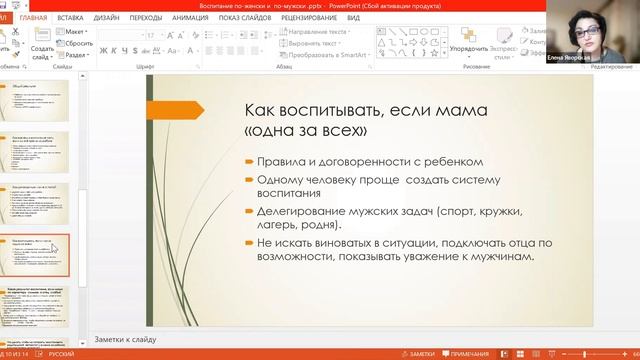This screenshot has height=360, width=640.
Task: Switch to the ВСТАВКА tab
Action: pos(70,18)
